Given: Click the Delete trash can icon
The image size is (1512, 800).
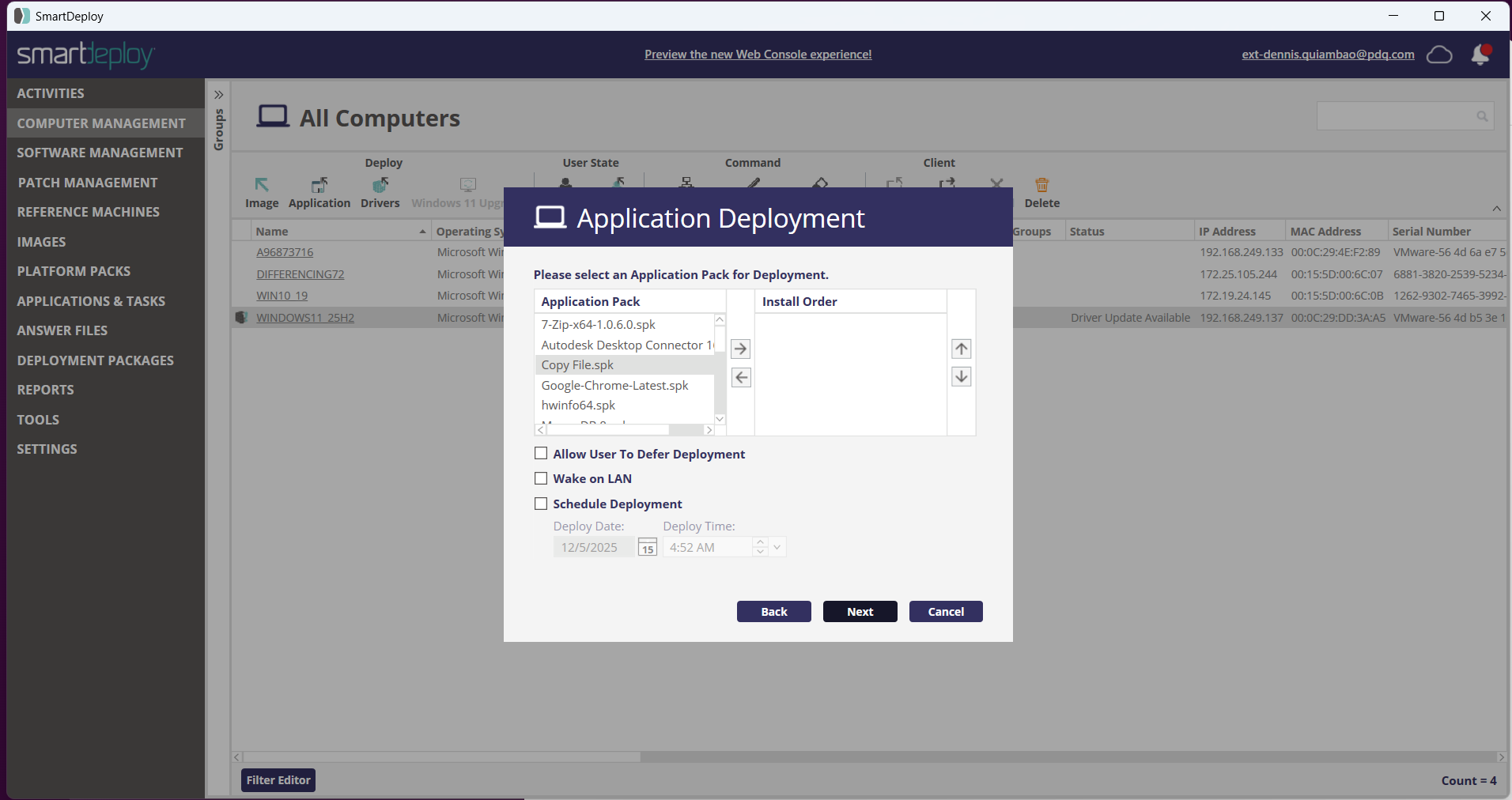Looking at the screenshot, I should tap(1041, 186).
